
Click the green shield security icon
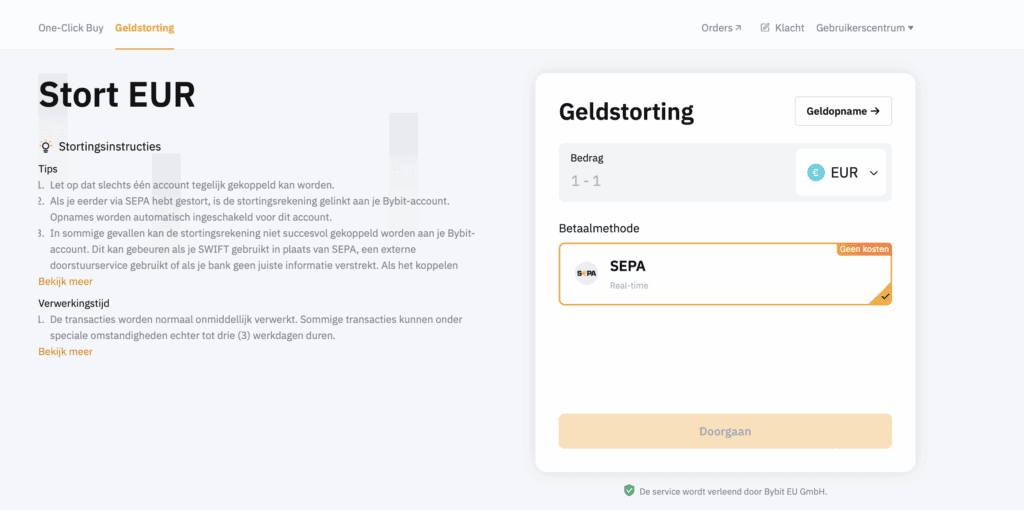pyautogui.click(x=629, y=491)
